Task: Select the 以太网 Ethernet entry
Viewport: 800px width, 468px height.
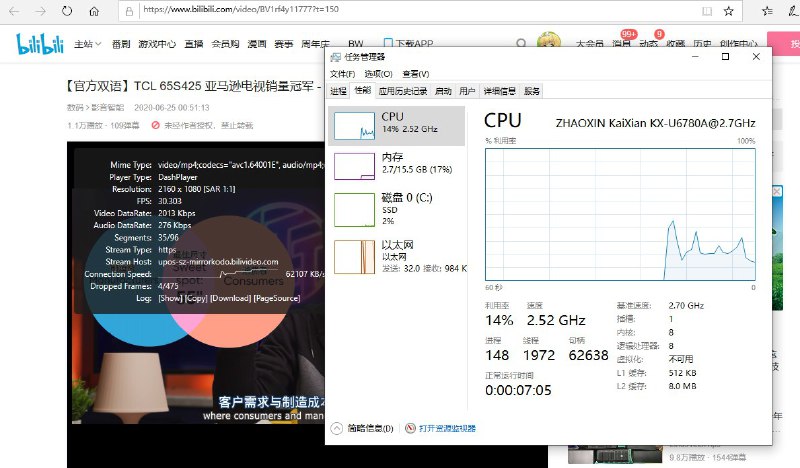Action: [x=396, y=257]
